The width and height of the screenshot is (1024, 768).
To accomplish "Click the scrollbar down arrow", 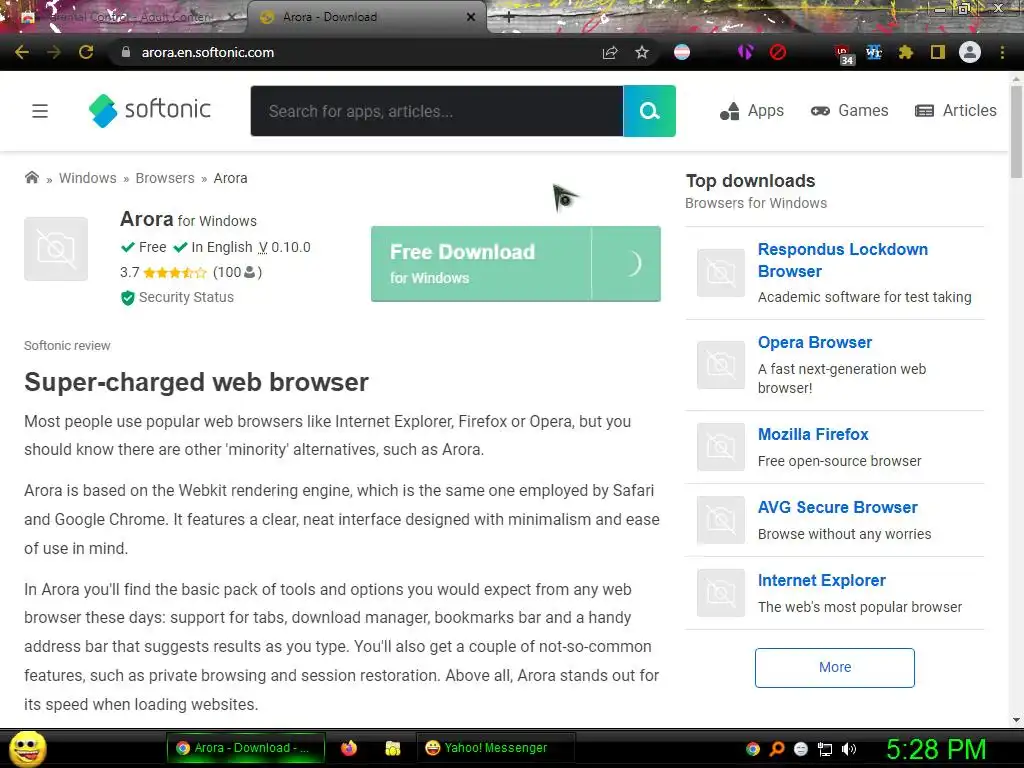I will click(x=1016, y=720).
